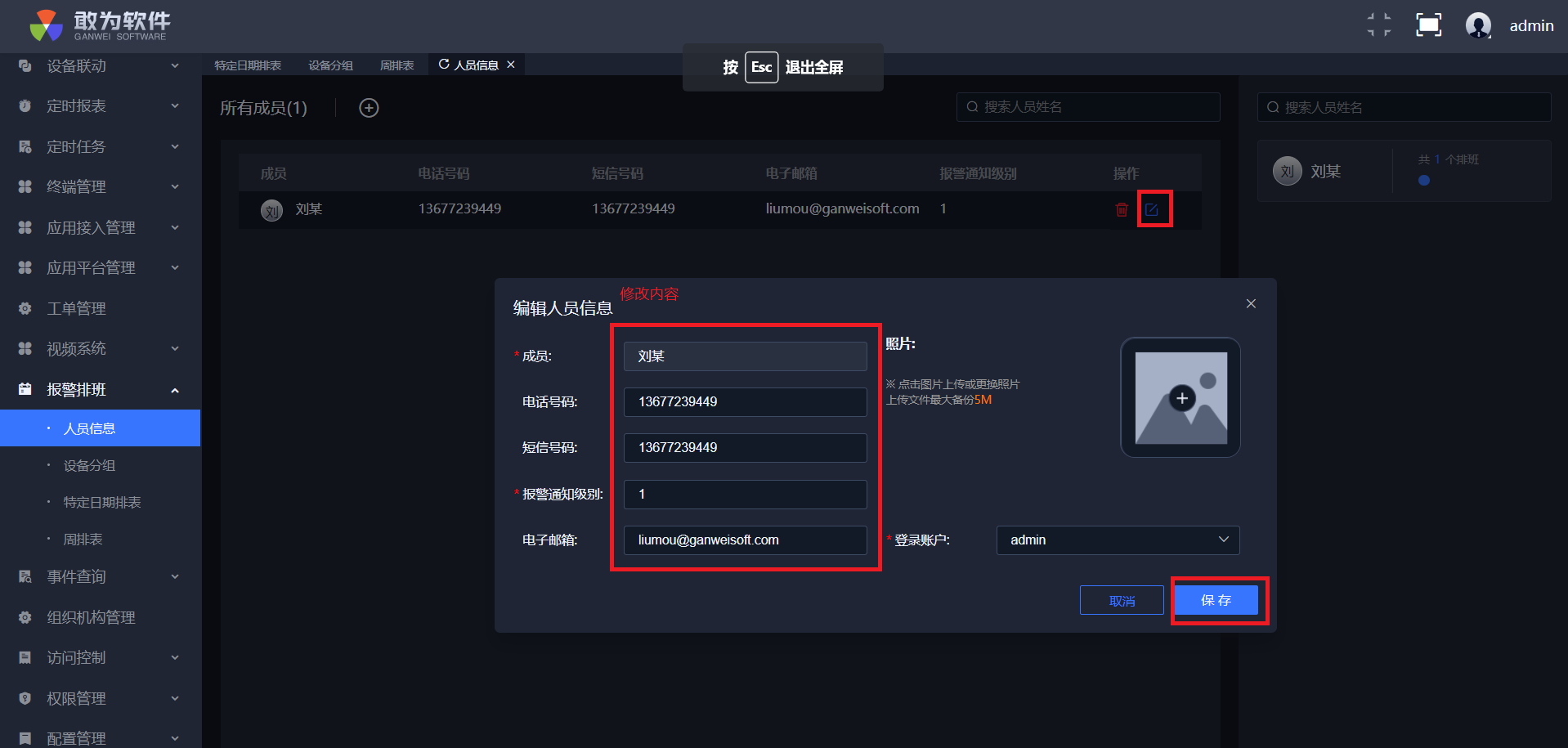Screen dimensions: 1568x748
Task: Click the 报警排班 calendar icon
Action: tap(25, 390)
